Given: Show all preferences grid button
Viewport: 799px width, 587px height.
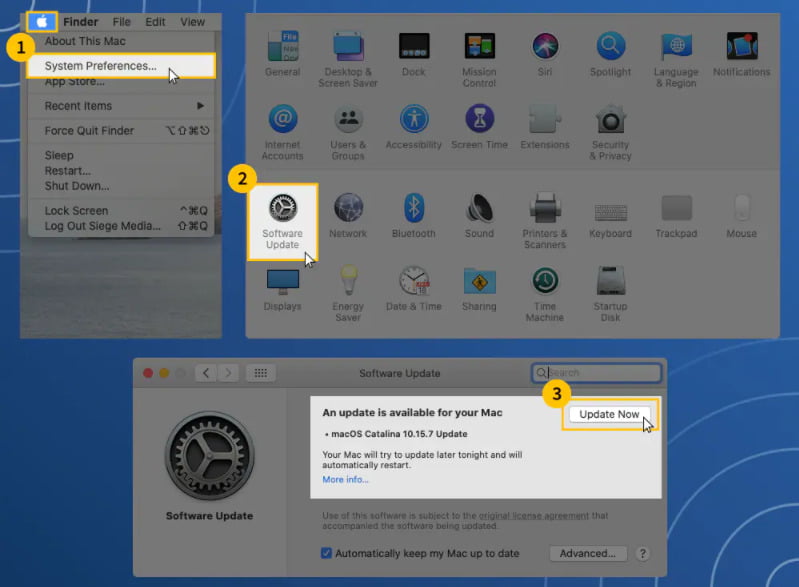Looking at the screenshot, I should coord(260,373).
